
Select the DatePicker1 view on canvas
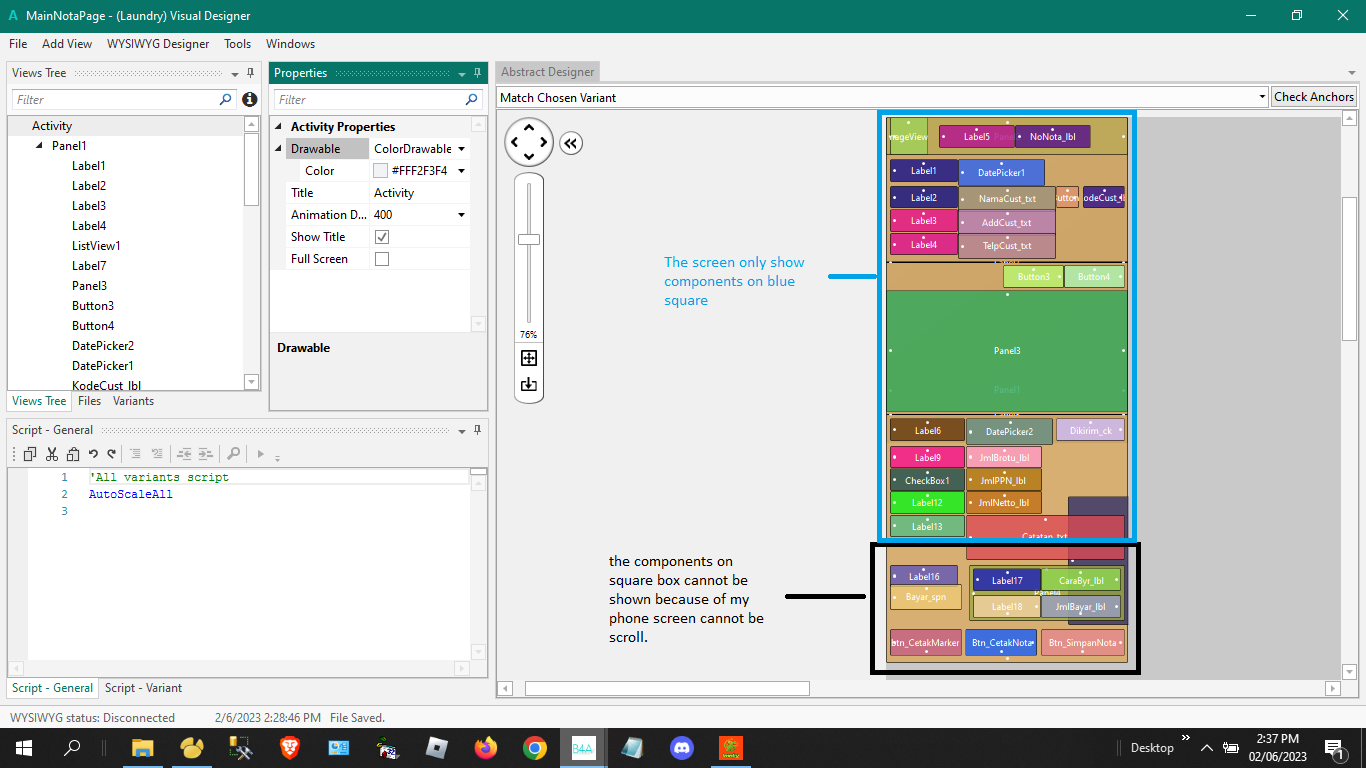[1001, 173]
